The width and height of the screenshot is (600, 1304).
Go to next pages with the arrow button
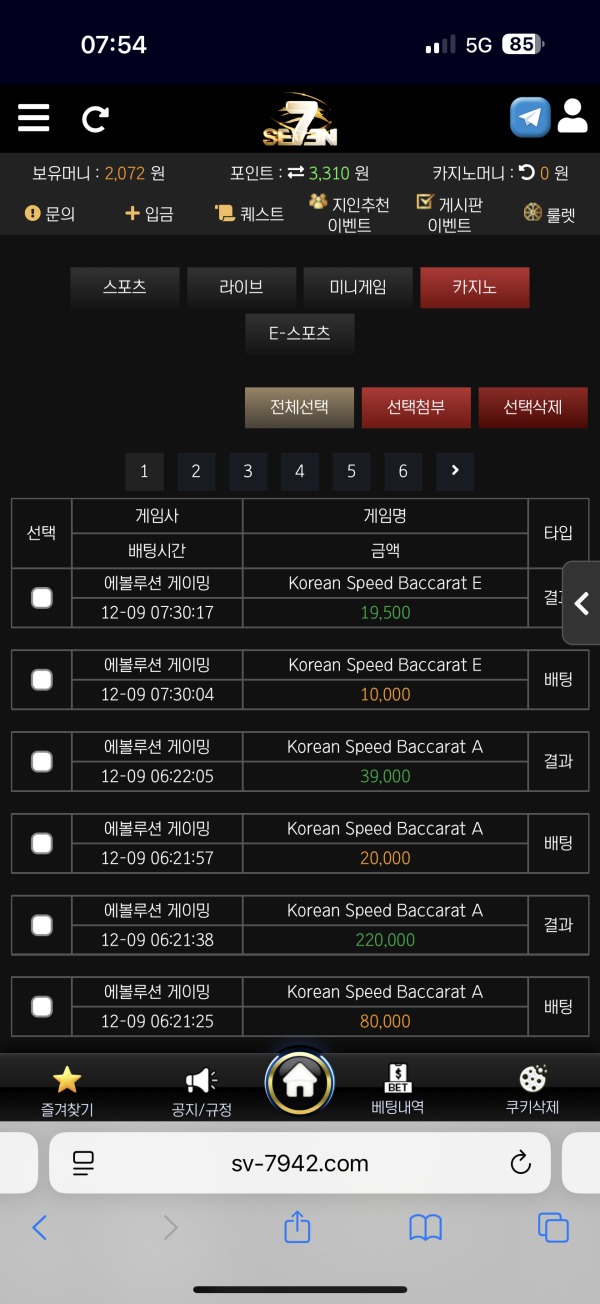coord(455,471)
